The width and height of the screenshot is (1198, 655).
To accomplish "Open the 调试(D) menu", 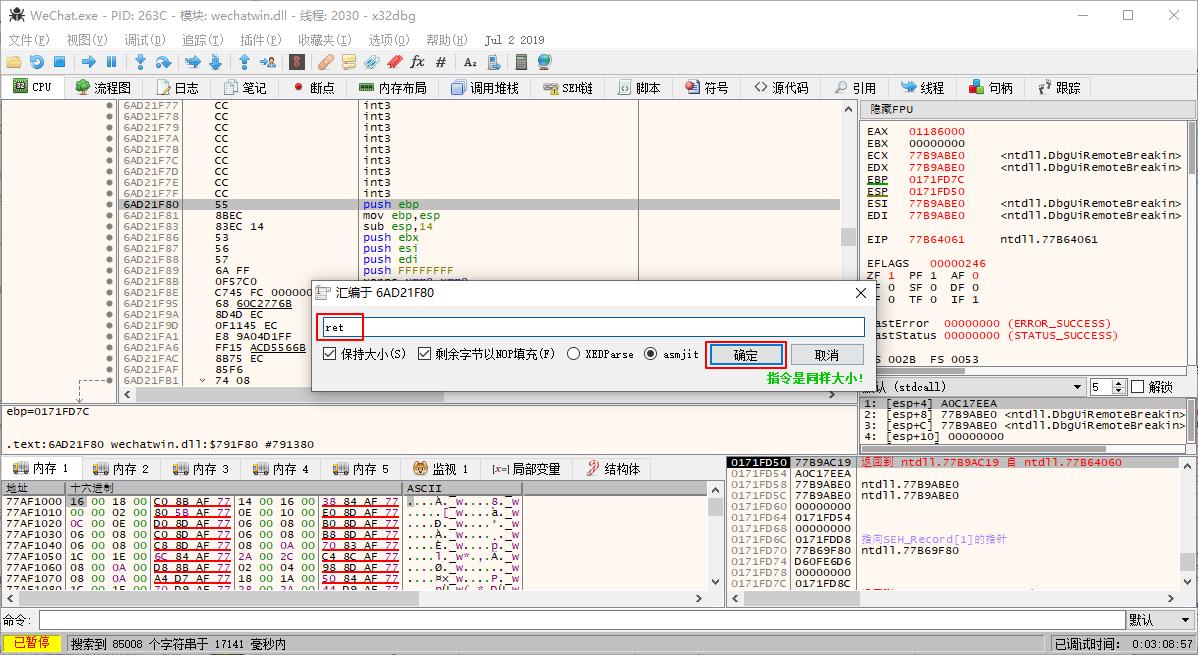I will (x=144, y=40).
